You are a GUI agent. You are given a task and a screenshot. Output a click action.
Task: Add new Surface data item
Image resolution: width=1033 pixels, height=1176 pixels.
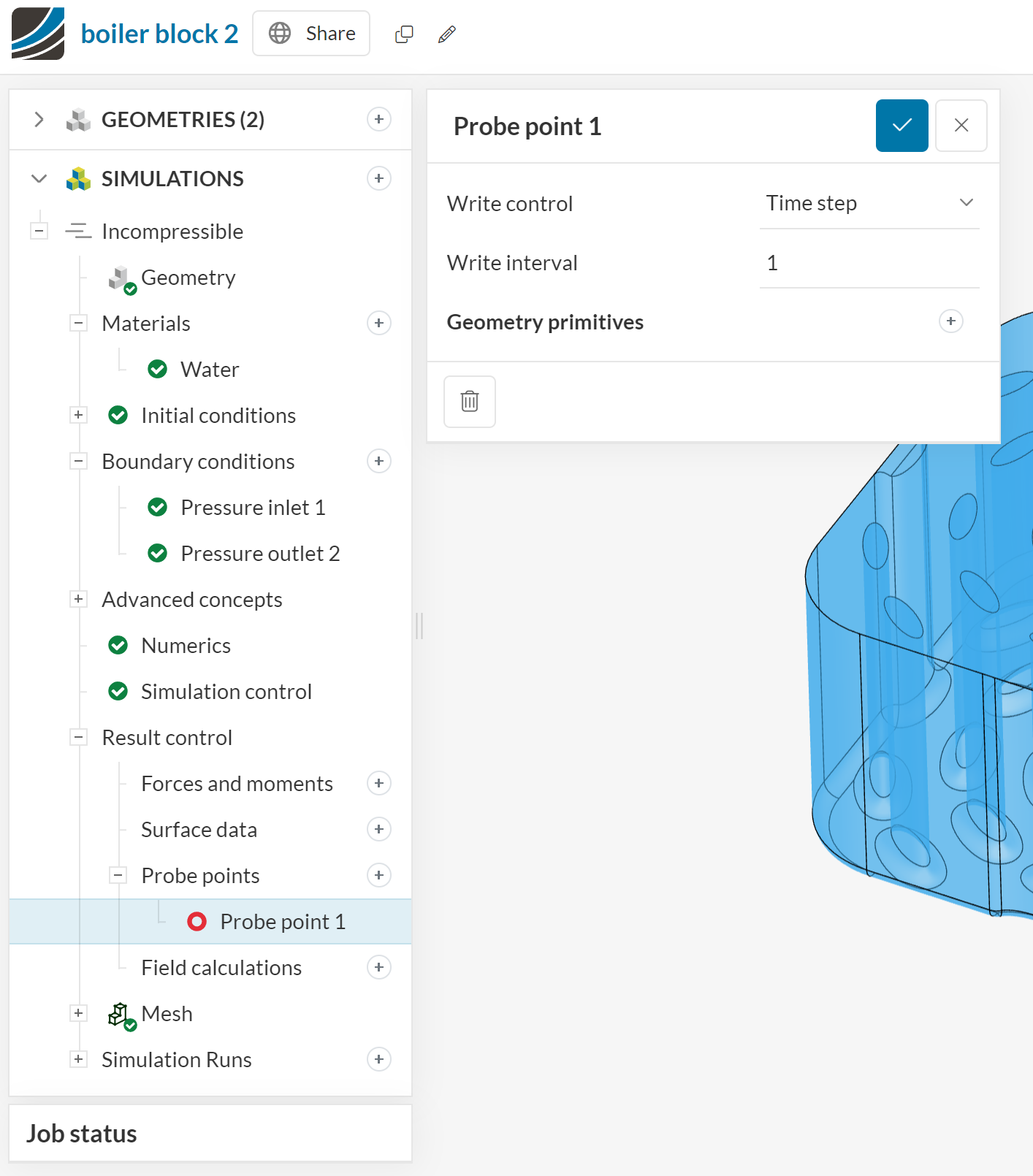378,829
